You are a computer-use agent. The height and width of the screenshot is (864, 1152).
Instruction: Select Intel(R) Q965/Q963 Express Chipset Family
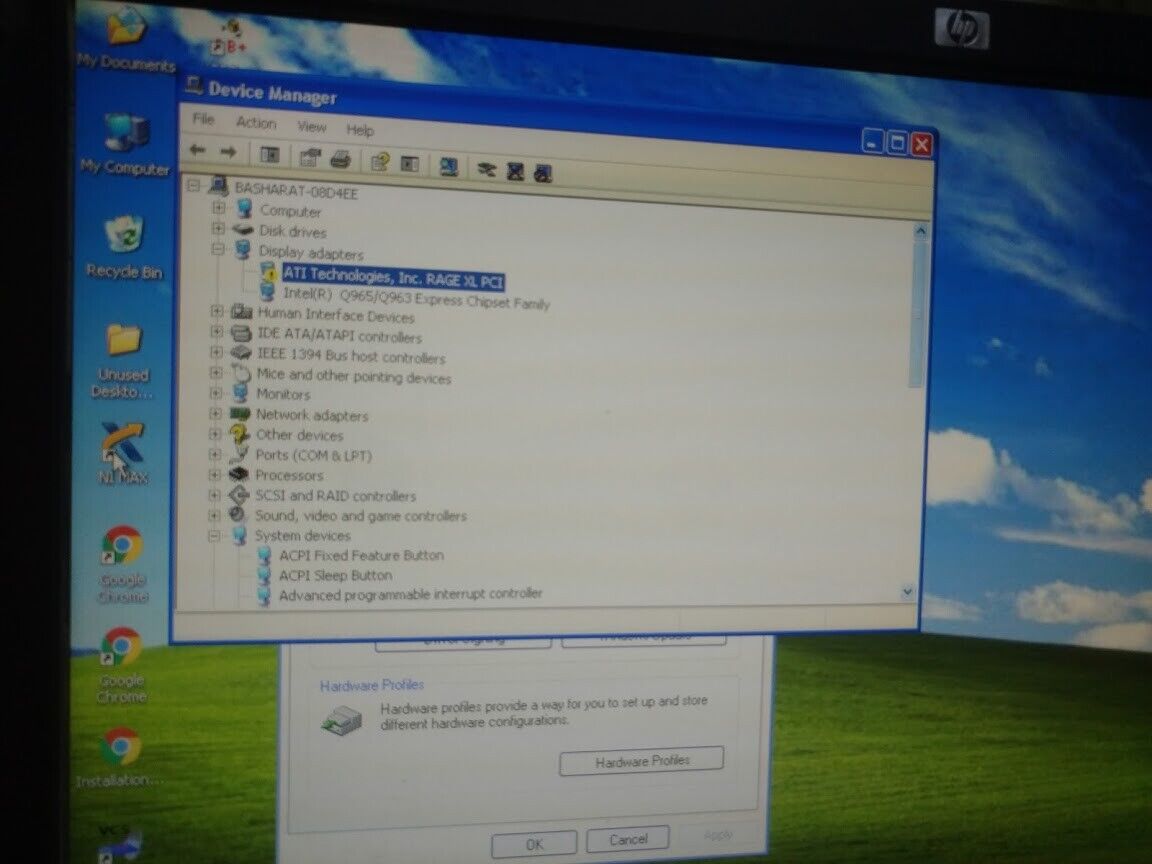[416, 298]
